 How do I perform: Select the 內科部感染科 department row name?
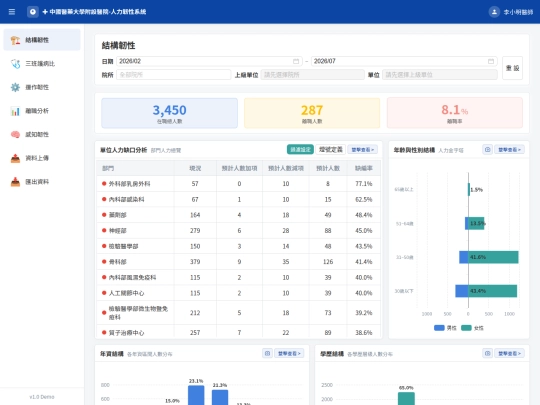coord(126,199)
